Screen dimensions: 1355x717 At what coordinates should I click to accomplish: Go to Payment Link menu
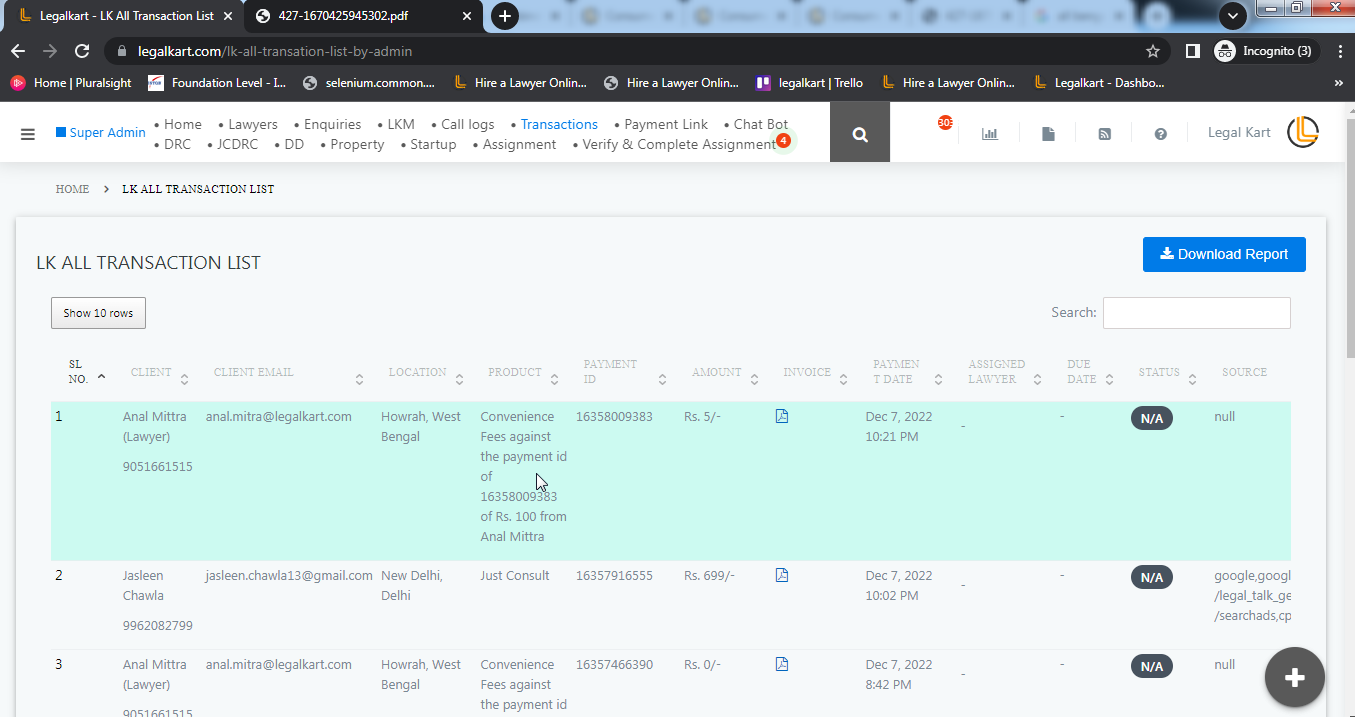(x=665, y=124)
